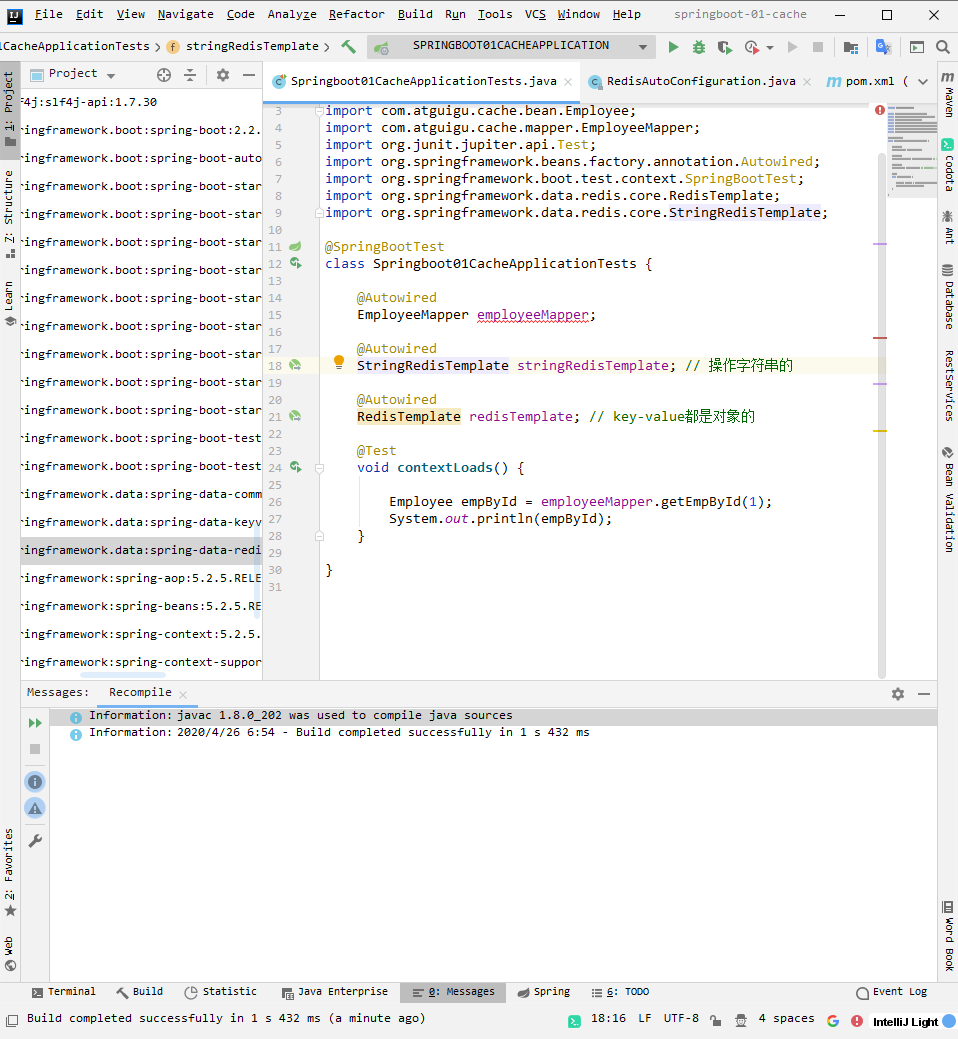Open Search Everywhere magnifier icon
The width and height of the screenshot is (958, 1039).
943,47
